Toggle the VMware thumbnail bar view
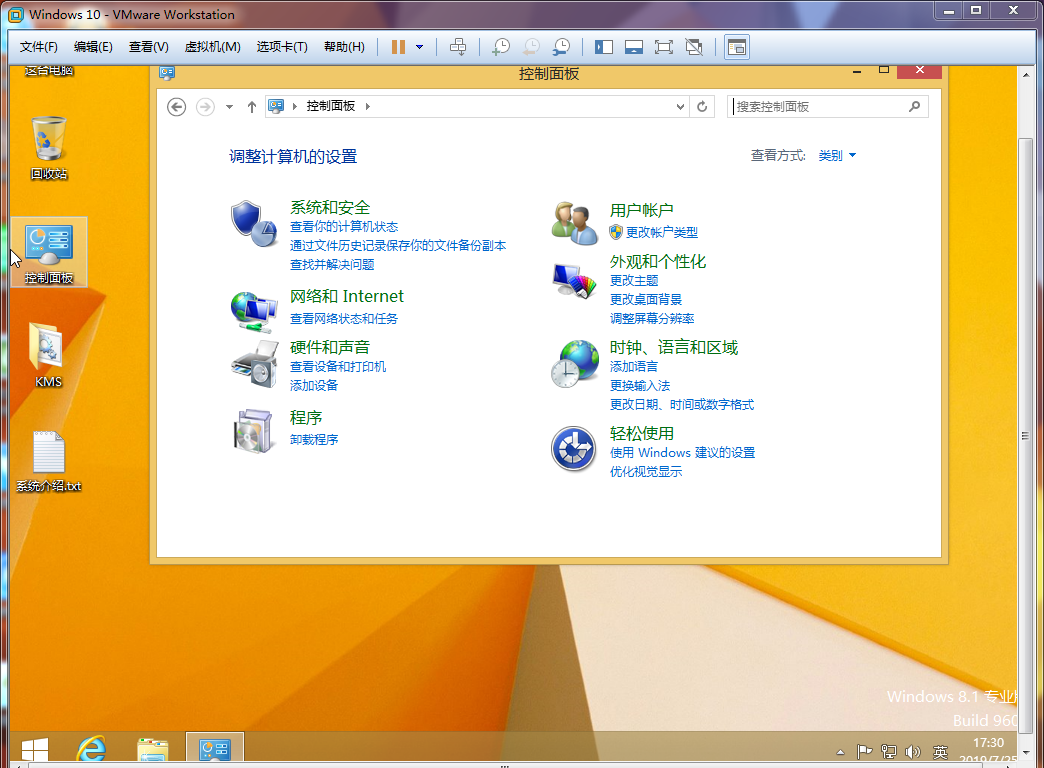This screenshot has width=1044, height=768. coord(633,47)
